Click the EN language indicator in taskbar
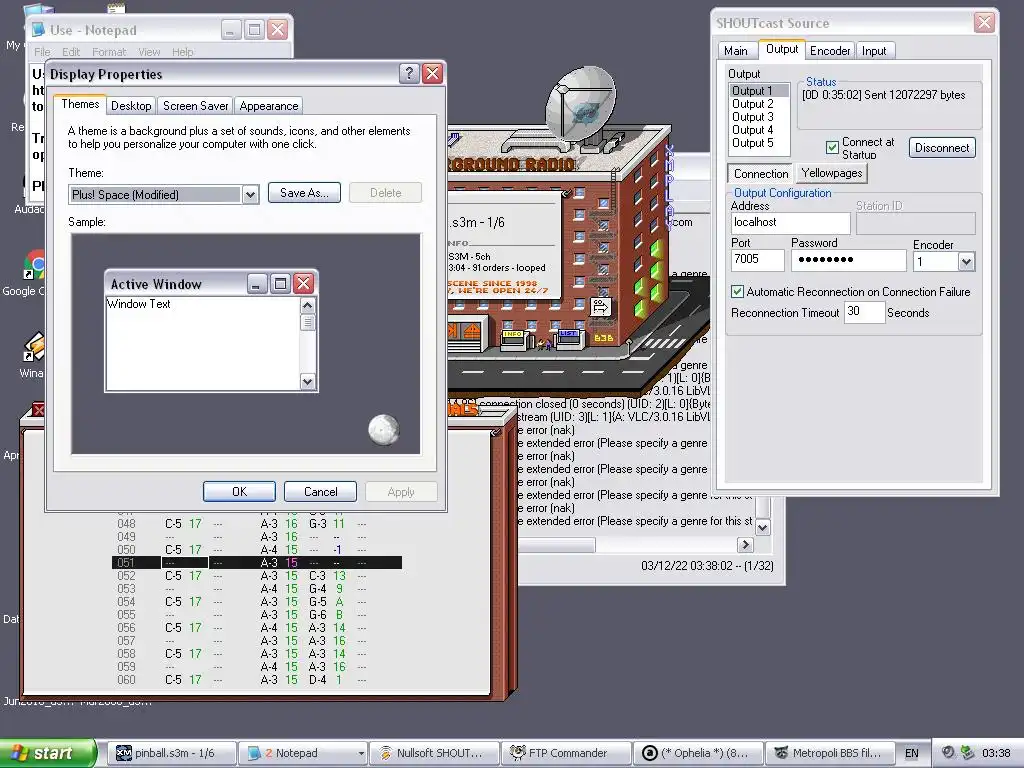 pyautogui.click(x=912, y=753)
